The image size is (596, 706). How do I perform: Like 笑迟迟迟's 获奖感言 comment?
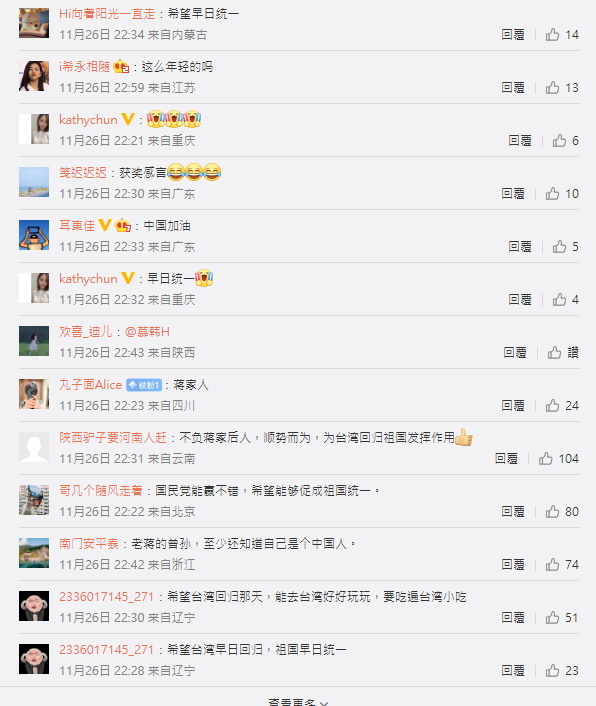pos(562,194)
